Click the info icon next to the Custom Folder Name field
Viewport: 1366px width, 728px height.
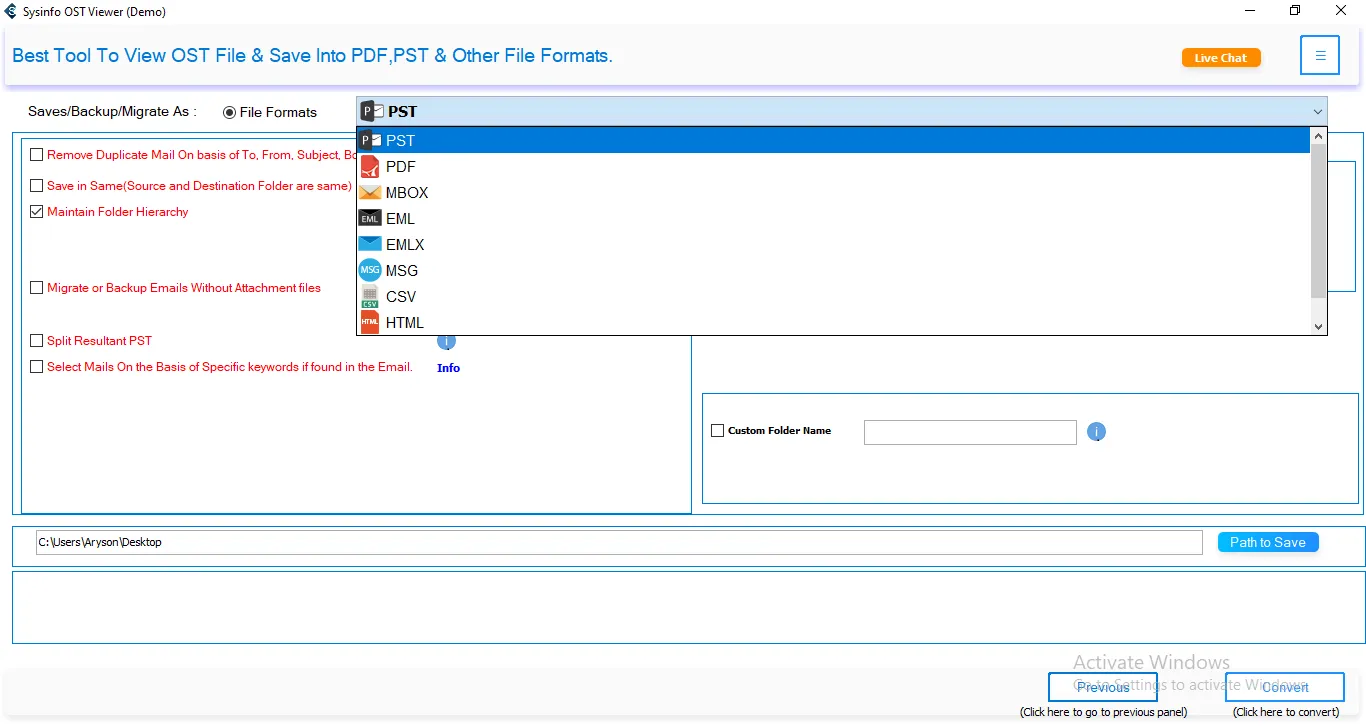(x=1097, y=432)
